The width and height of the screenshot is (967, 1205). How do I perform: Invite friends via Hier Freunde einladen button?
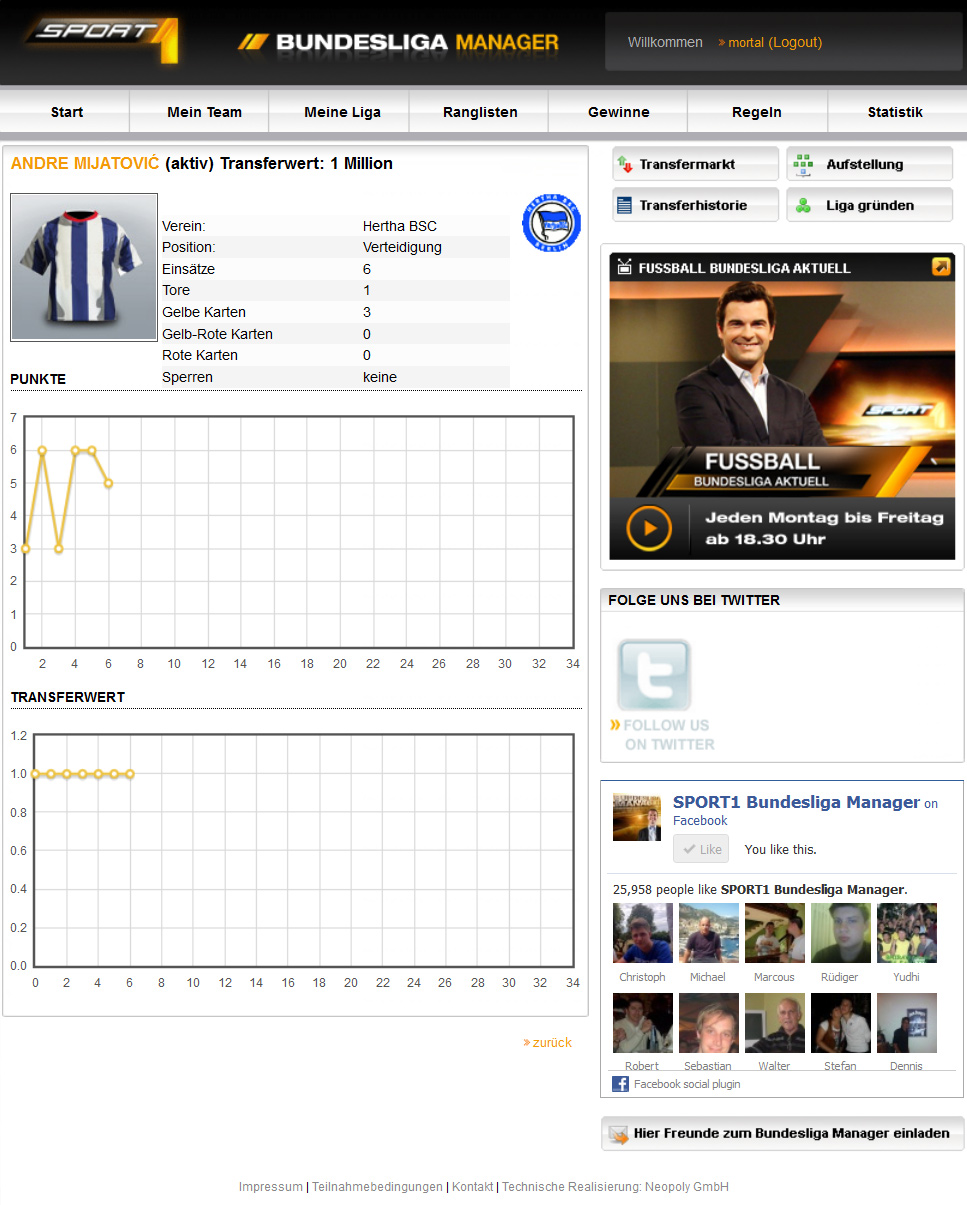coord(782,1134)
